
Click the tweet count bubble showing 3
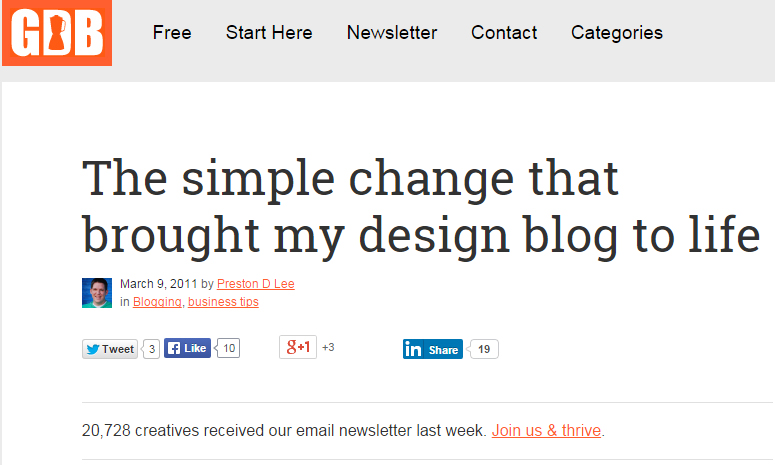click(x=151, y=349)
